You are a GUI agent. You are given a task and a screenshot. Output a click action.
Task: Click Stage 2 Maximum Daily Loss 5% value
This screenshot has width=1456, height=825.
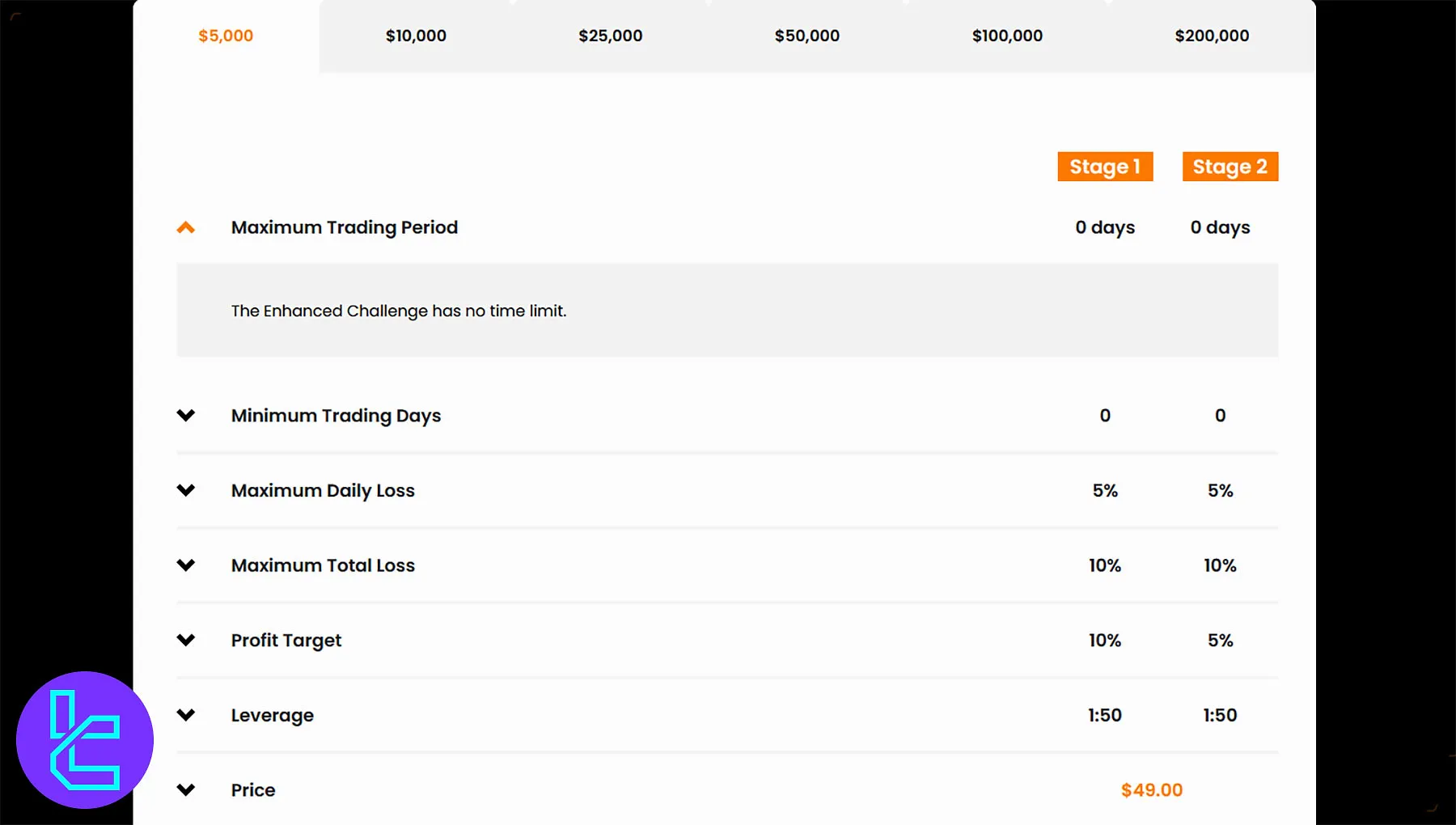pyautogui.click(x=1220, y=490)
